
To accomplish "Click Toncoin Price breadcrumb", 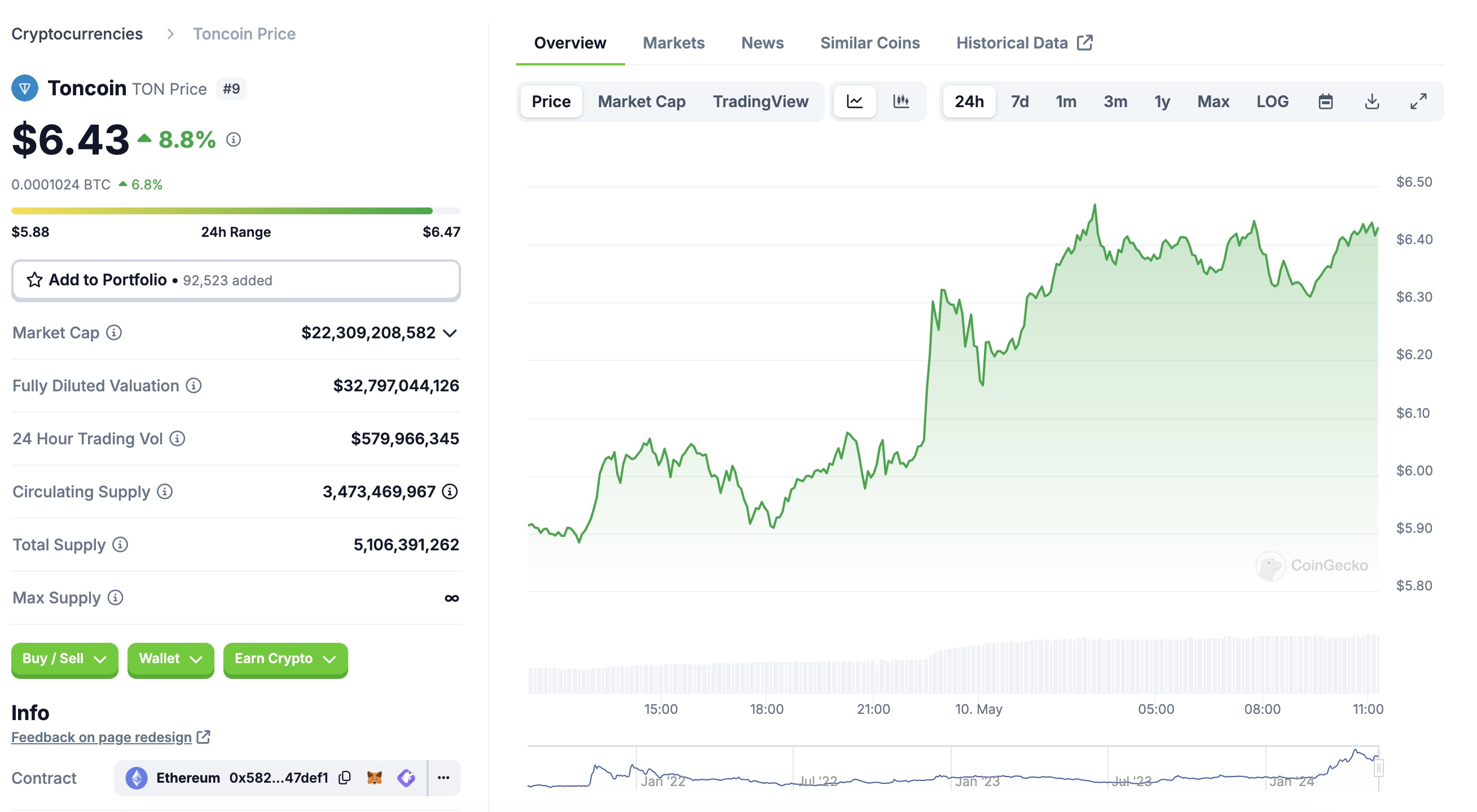I will coord(244,34).
